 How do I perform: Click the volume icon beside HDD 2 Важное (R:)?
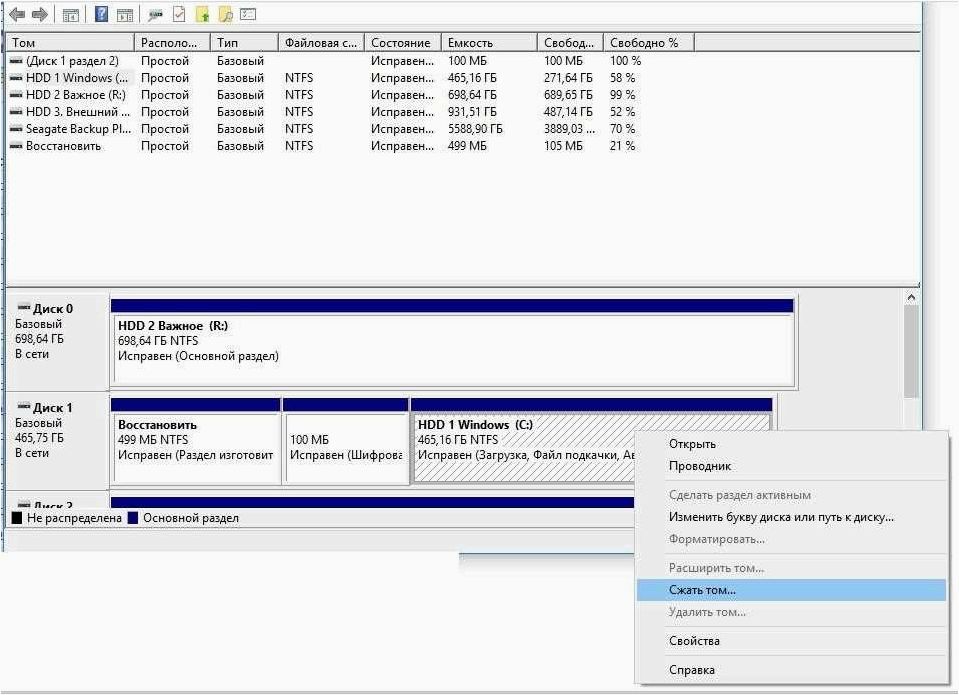(17, 95)
